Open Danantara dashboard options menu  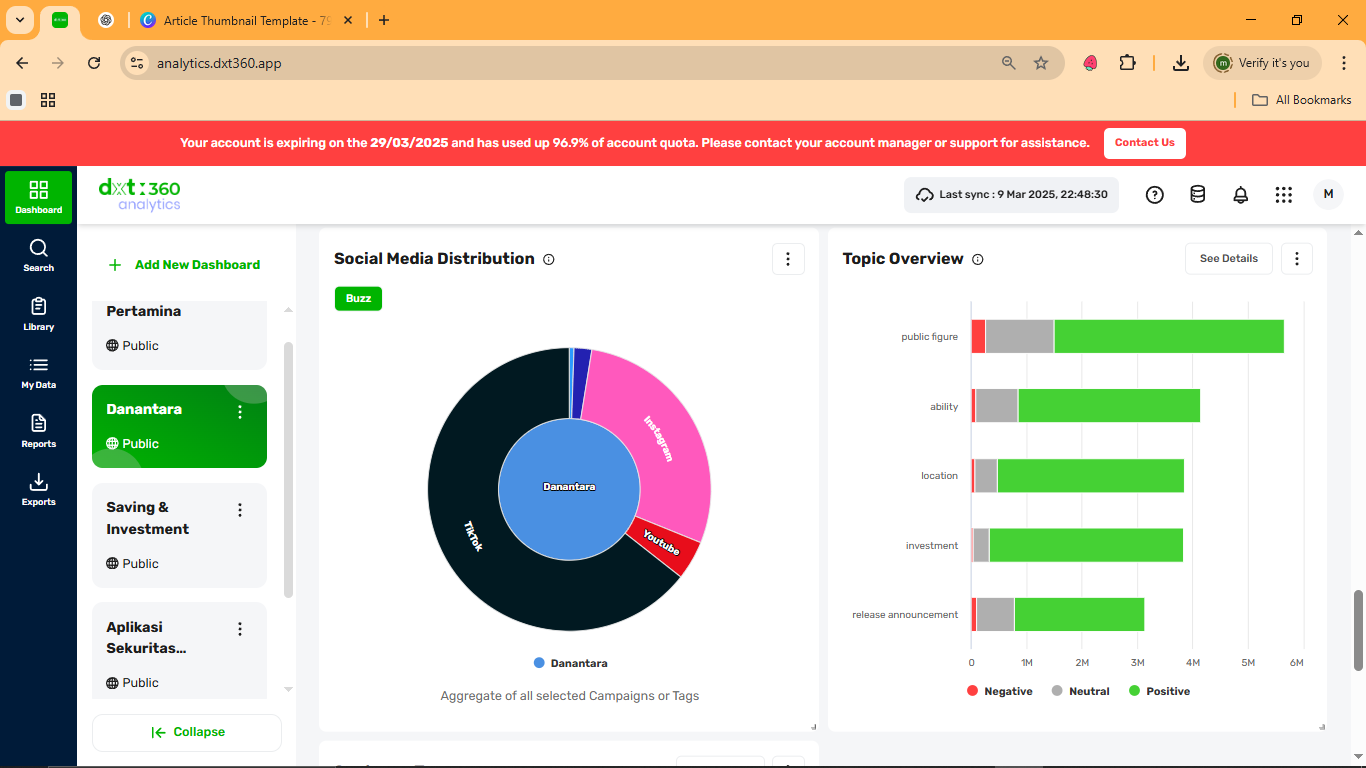[240, 412]
